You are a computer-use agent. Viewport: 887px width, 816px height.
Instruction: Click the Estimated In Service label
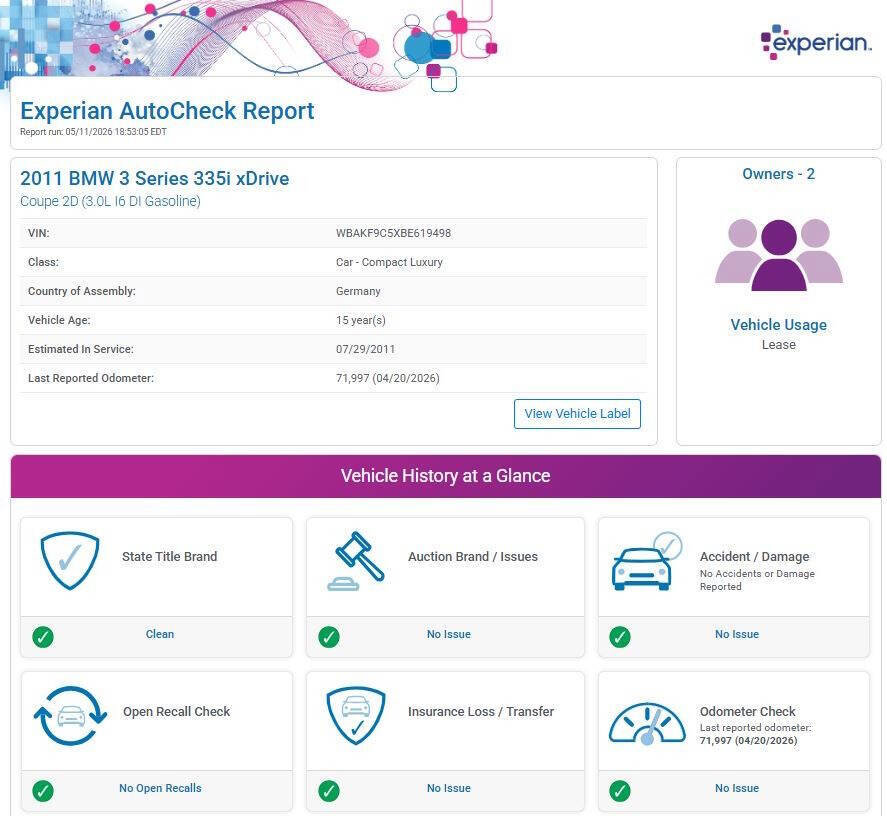click(81, 349)
